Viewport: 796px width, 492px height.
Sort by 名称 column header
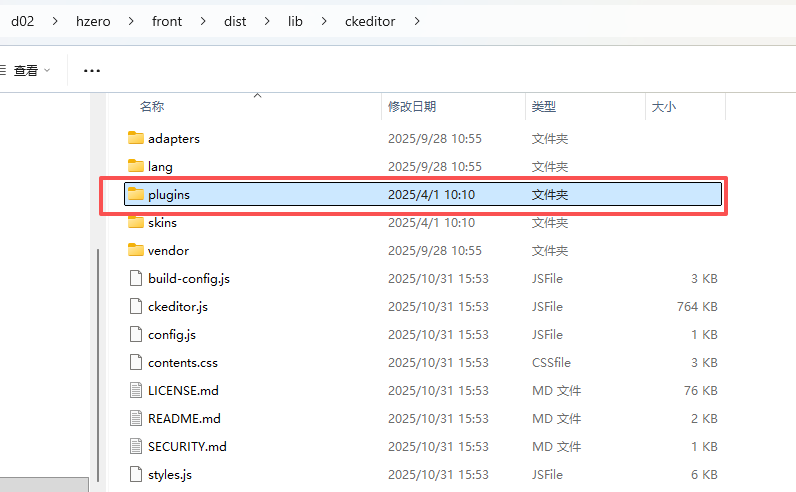[x=152, y=106]
